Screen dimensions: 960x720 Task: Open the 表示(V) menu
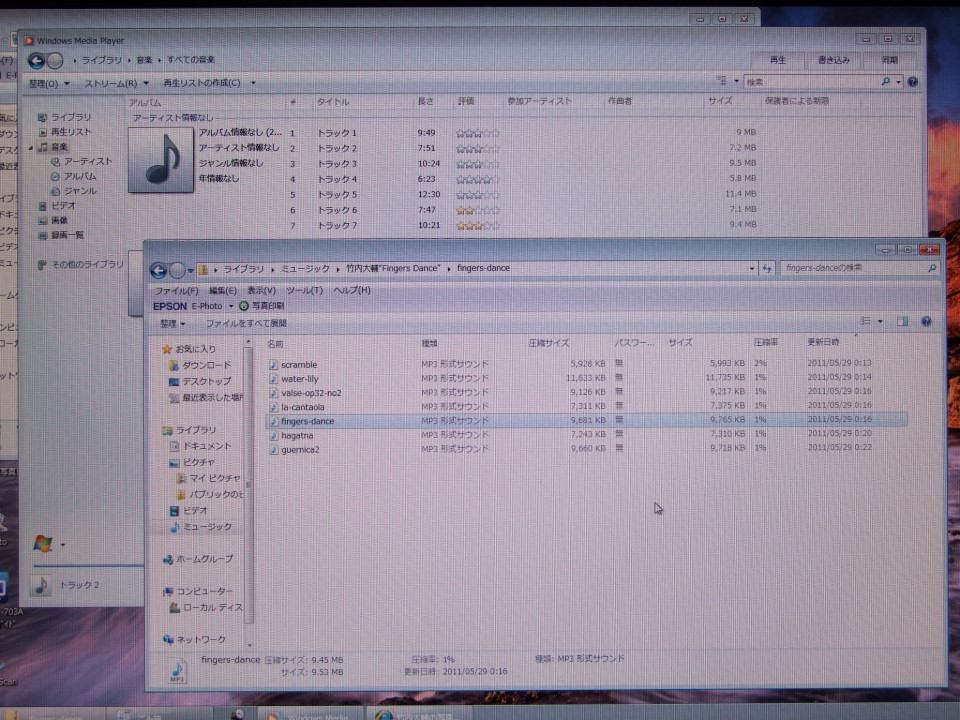click(261, 290)
